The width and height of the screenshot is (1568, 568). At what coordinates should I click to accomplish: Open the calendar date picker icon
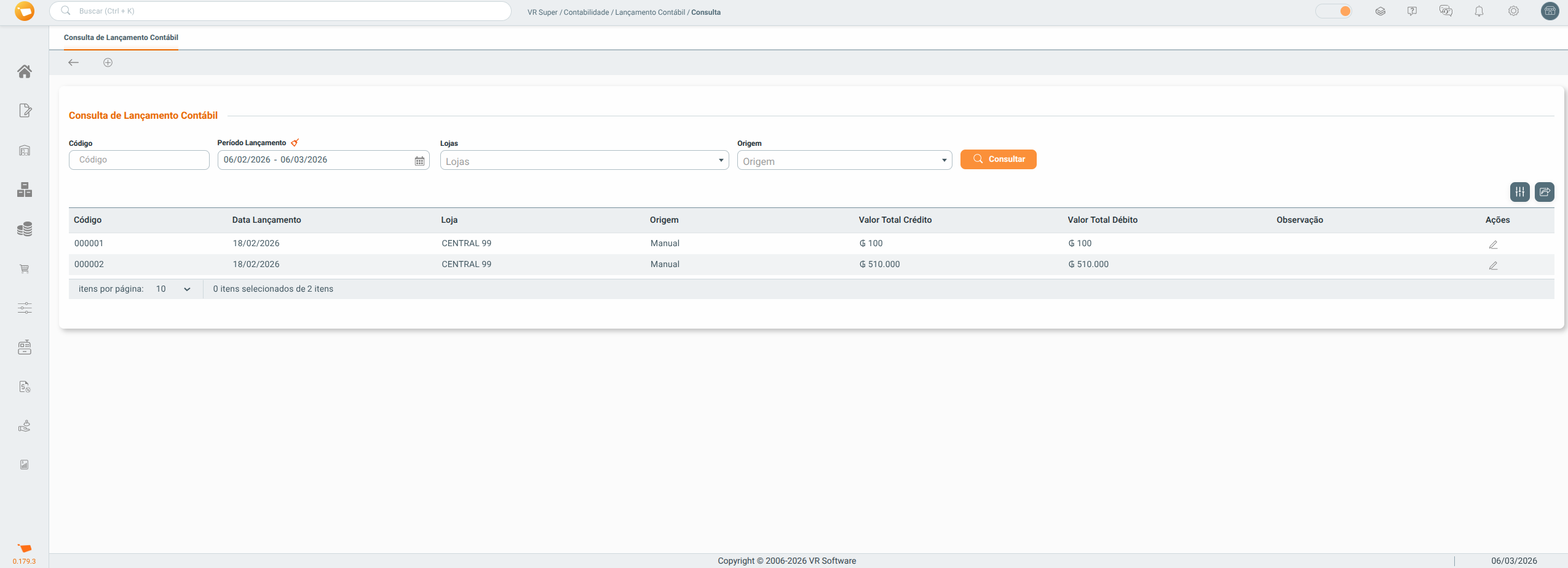(419, 161)
